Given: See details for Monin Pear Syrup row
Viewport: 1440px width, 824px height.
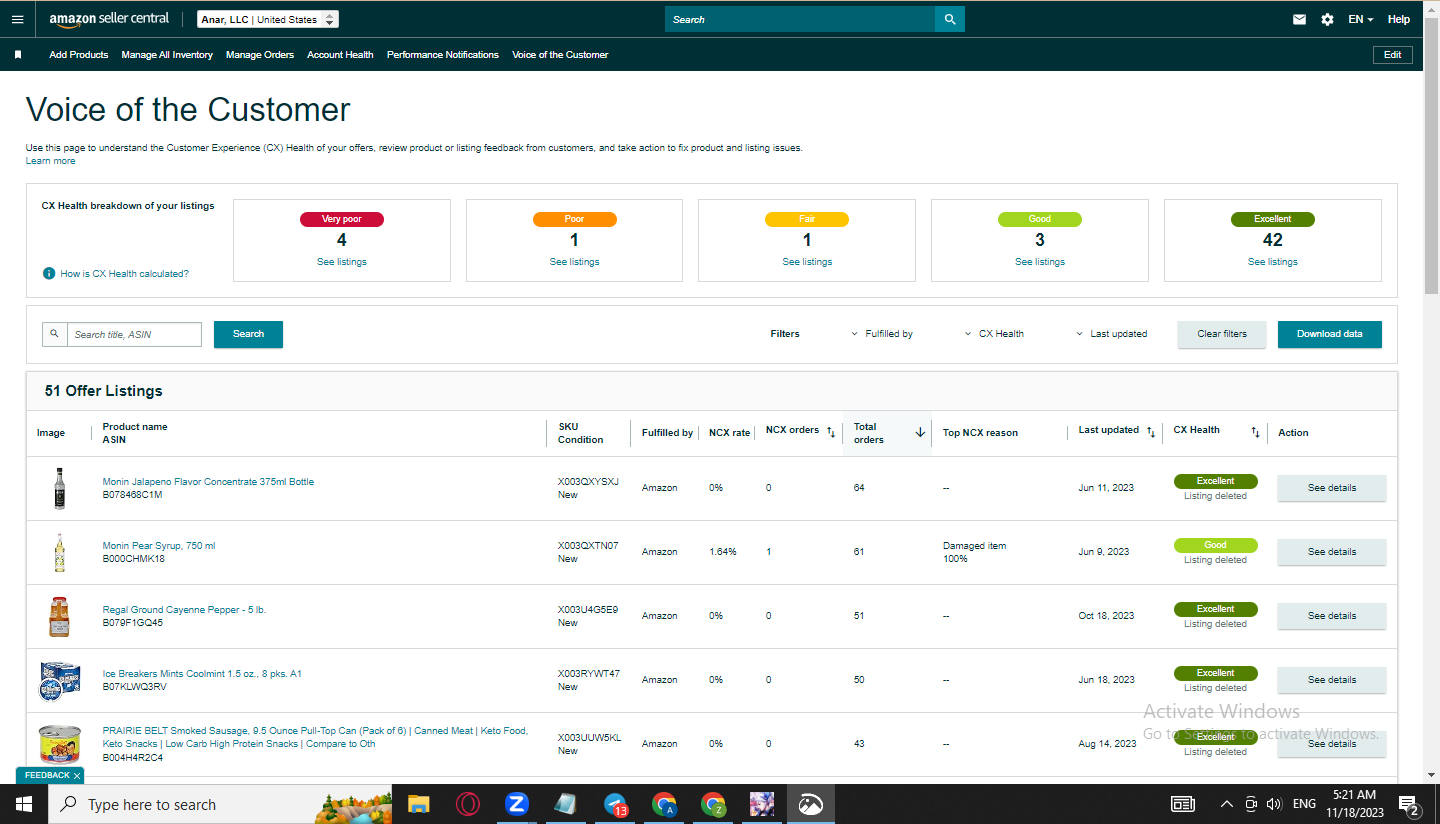Looking at the screenshot, I should pos(1332,552).
